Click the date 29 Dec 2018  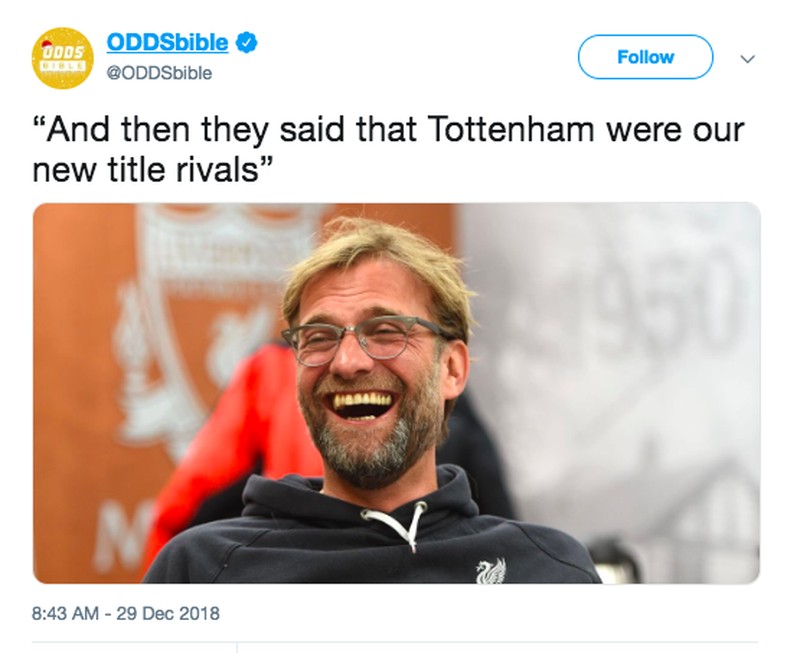point(168,613)
